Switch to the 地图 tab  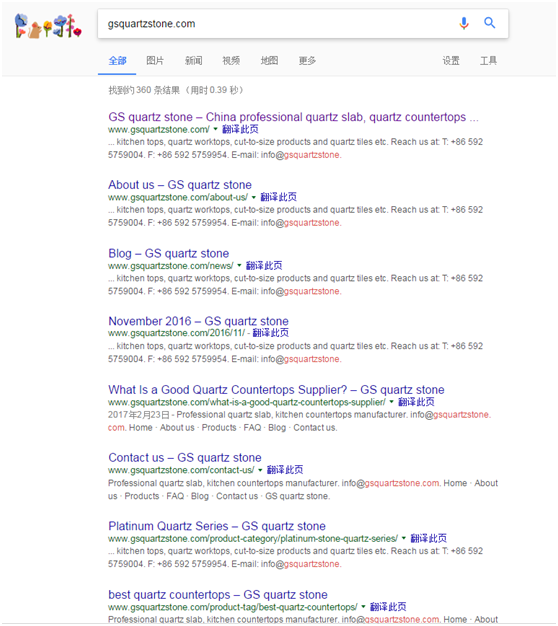pyautogui.click(x=269, y=61)
